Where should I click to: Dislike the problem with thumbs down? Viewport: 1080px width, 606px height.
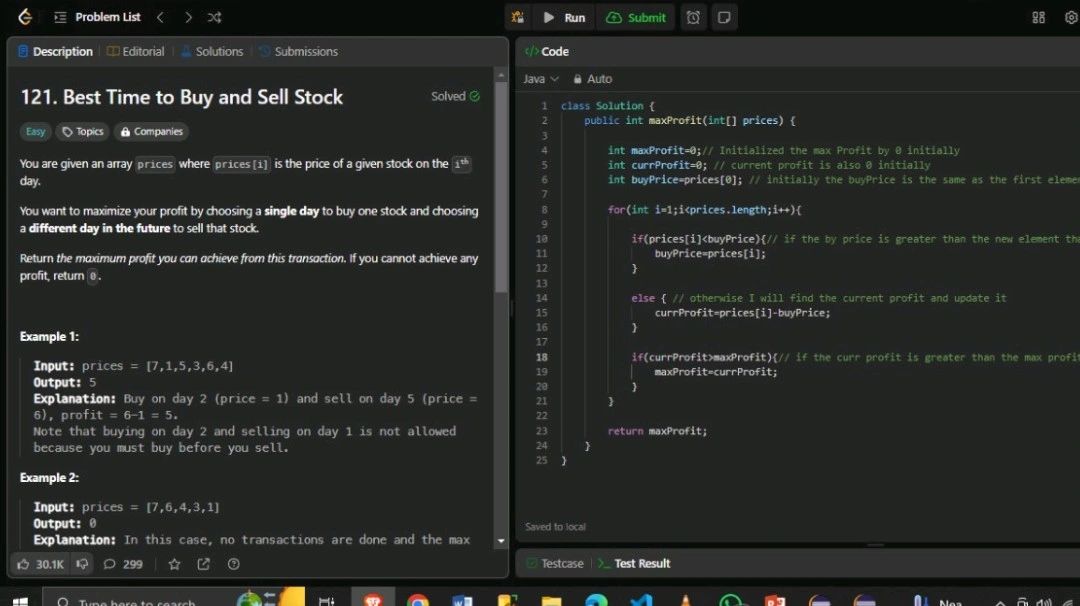pos(82,564)
